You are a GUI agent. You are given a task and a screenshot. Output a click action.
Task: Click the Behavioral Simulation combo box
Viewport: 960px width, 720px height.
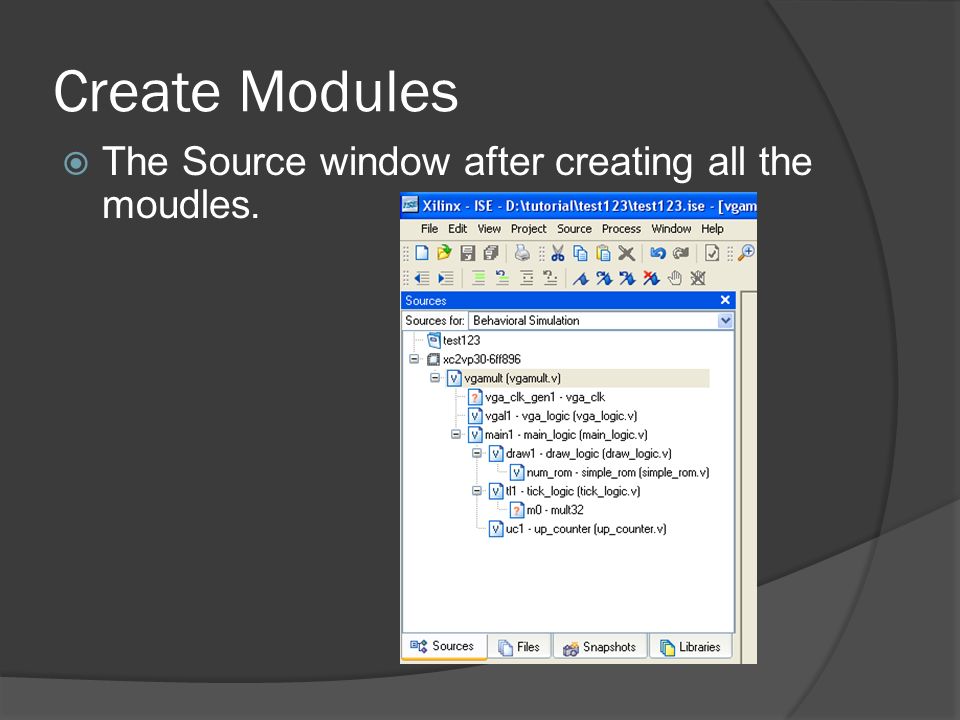click(601, 320)
